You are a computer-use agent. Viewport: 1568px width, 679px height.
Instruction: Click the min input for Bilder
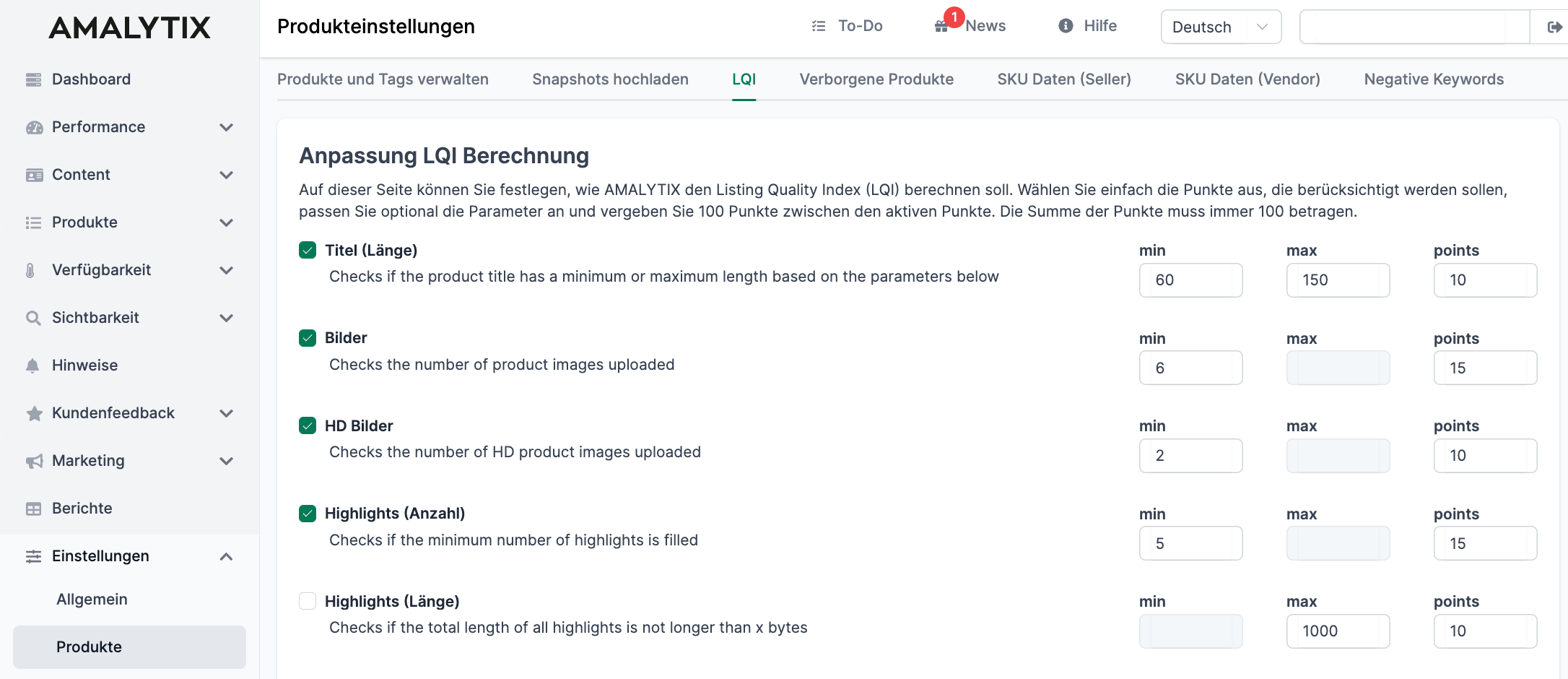pos(1190,368)
